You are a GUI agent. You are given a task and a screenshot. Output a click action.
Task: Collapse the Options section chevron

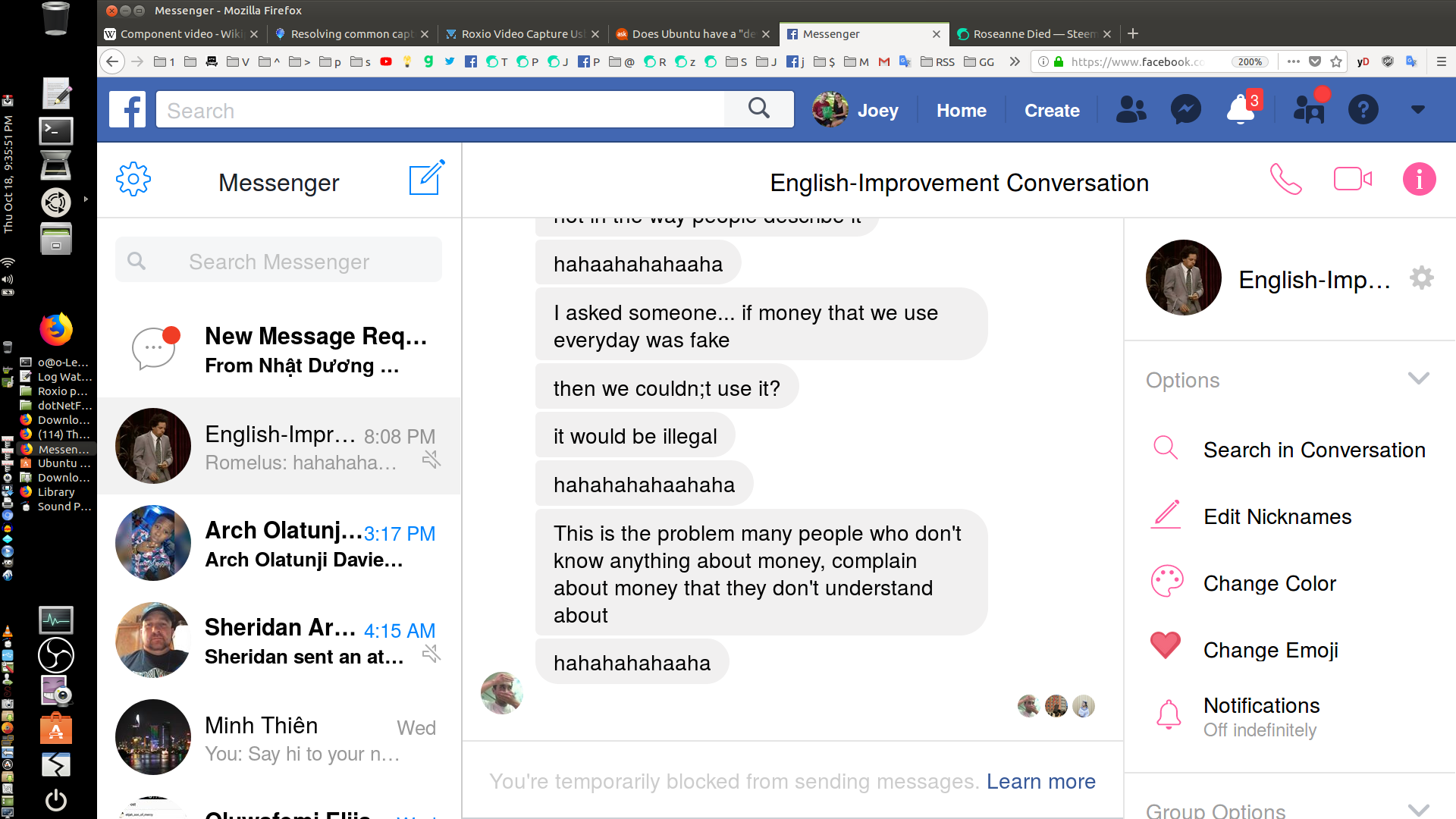click(x=1419, y=378)
